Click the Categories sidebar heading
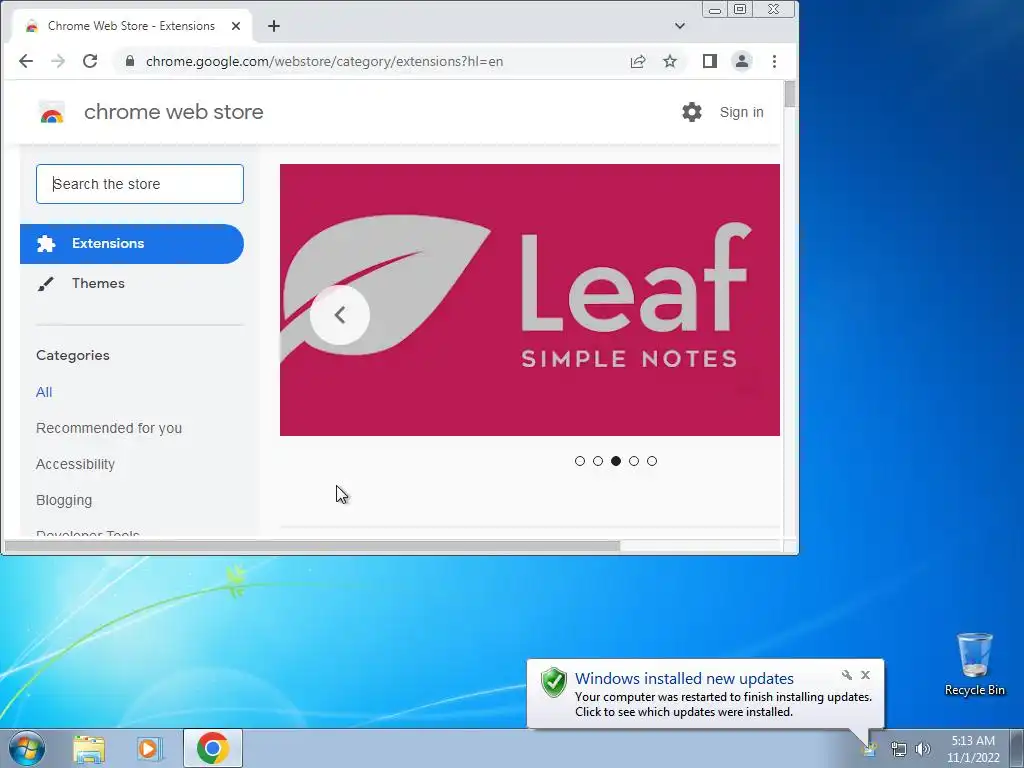1024x768 pixels. pyautogui.click(x=73, y=356)
